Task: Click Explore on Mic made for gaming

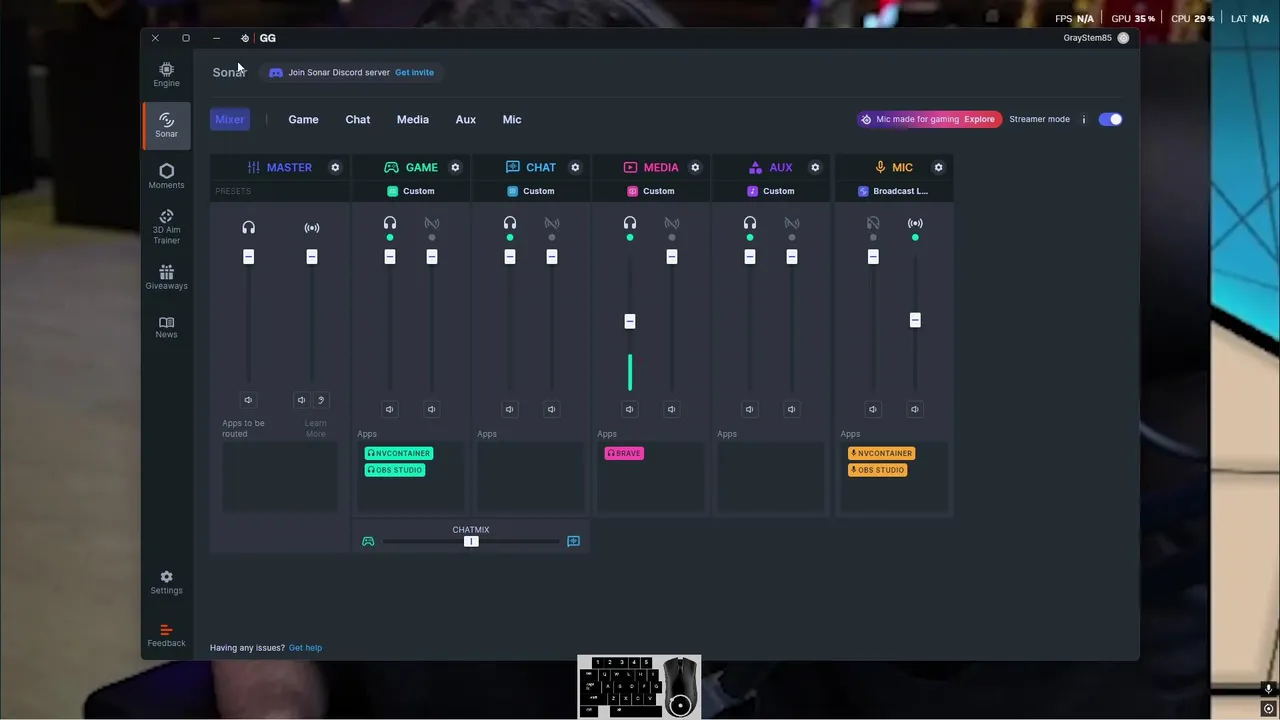Action: pyautogui.click(x=979, y=119)
